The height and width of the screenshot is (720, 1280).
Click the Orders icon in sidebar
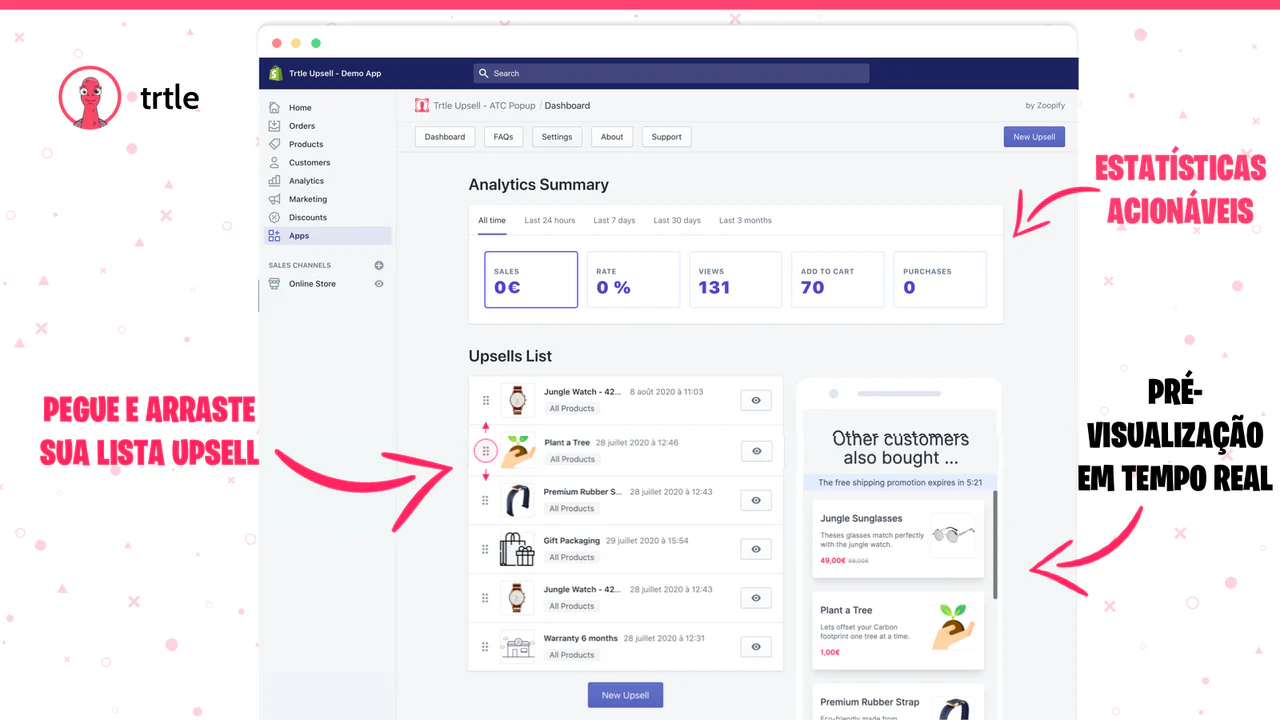tap(274, 126)
